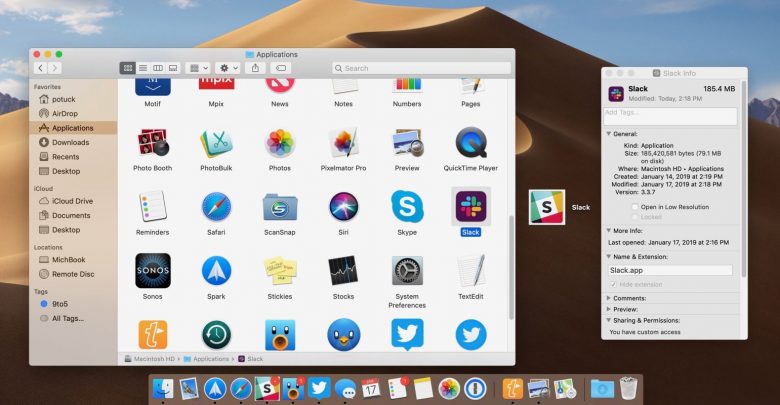The height and width of the screenshot is (405, 780).
Task: Go forward with the Finder forward arrow
Action: click(55, 68)
